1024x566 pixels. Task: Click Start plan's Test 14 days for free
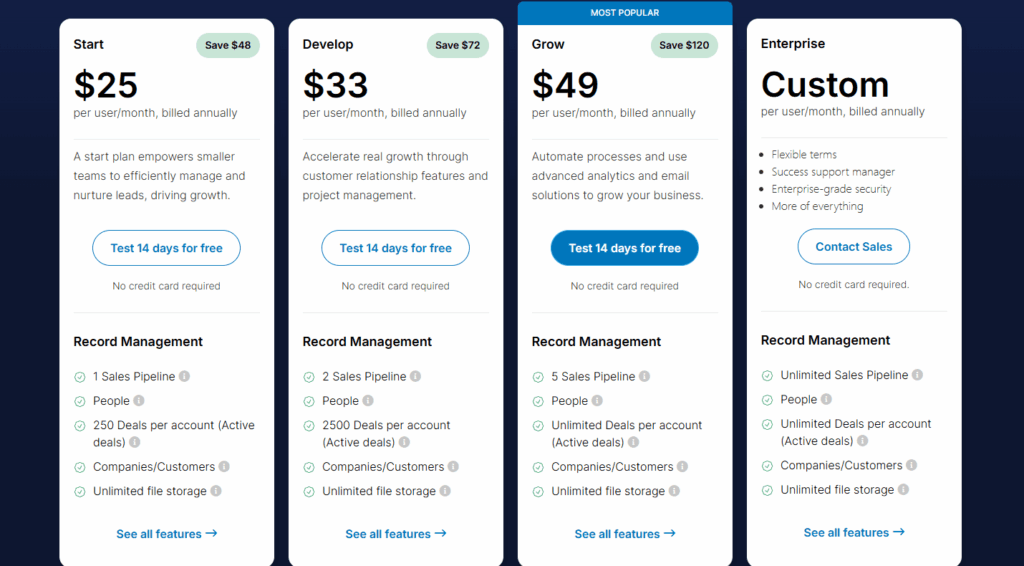[x=166, y=248]
